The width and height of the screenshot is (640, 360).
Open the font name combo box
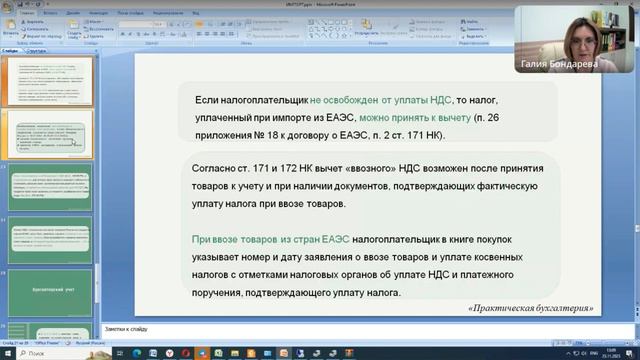coord(136,24)
